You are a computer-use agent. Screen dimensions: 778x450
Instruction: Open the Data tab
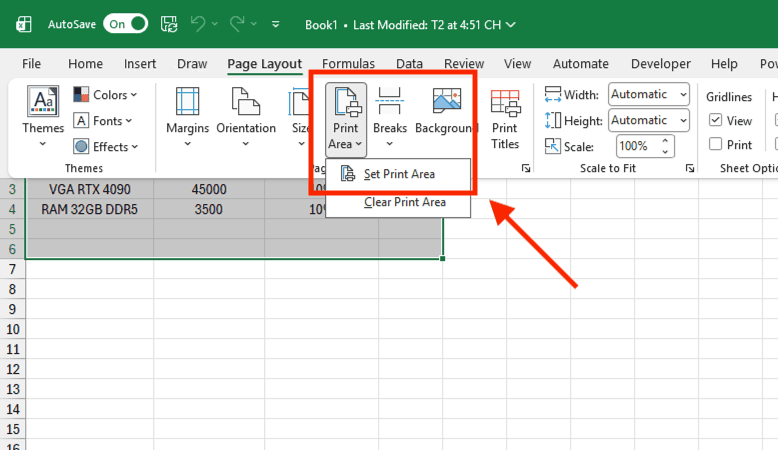(409, 64)
